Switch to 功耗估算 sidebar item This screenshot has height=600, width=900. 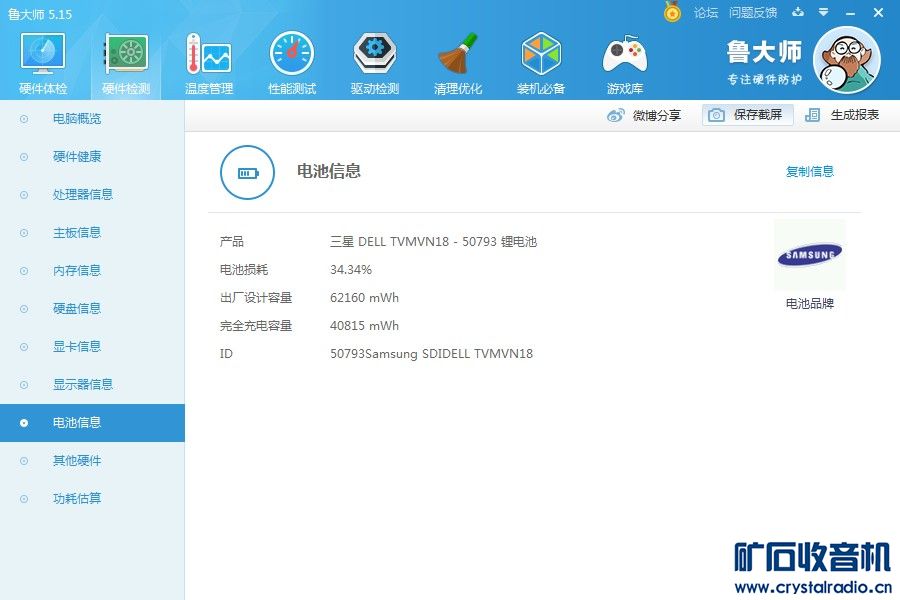coord(77,498)
